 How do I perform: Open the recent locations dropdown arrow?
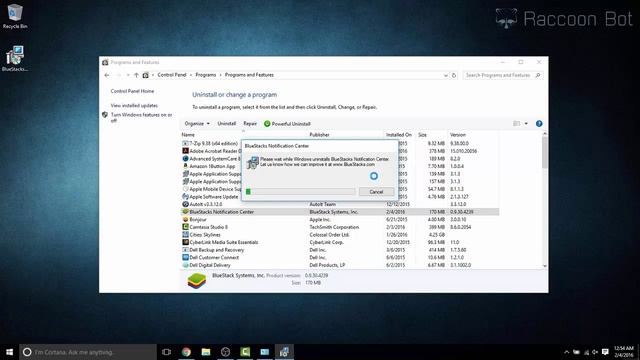point(128,75)
